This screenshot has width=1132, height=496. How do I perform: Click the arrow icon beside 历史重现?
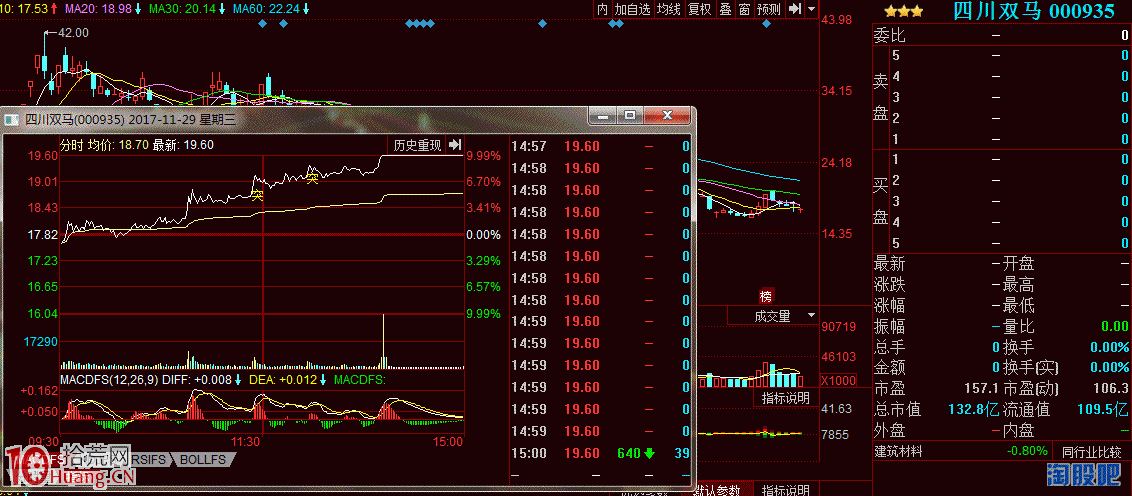[x=455, y=144]
